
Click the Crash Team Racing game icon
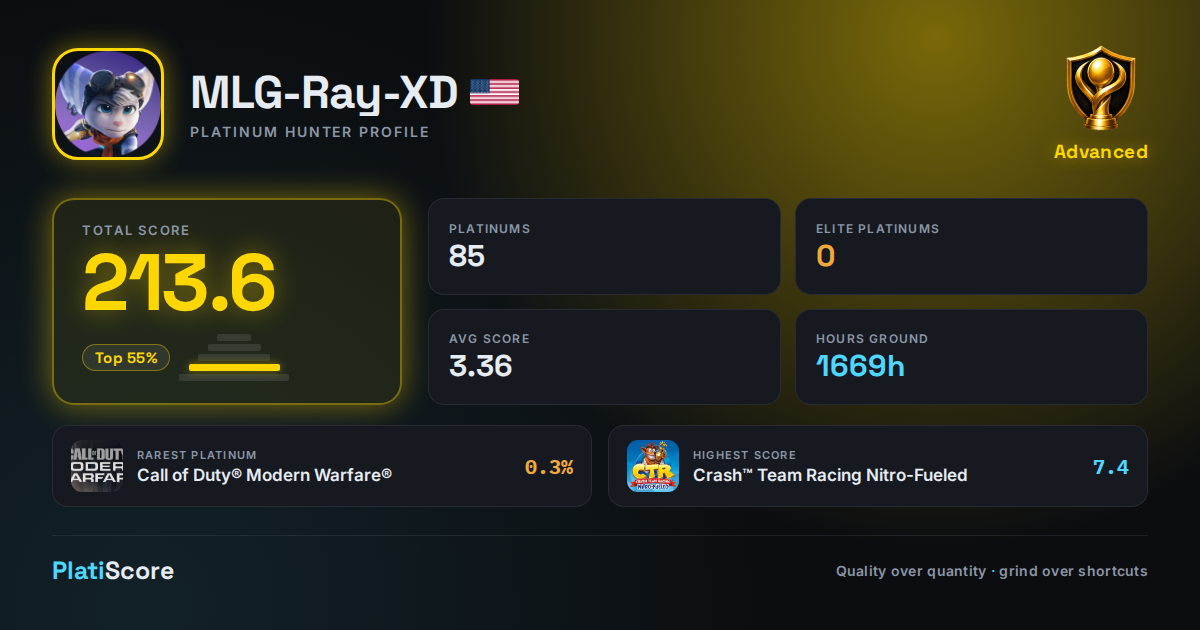(653, 466)
